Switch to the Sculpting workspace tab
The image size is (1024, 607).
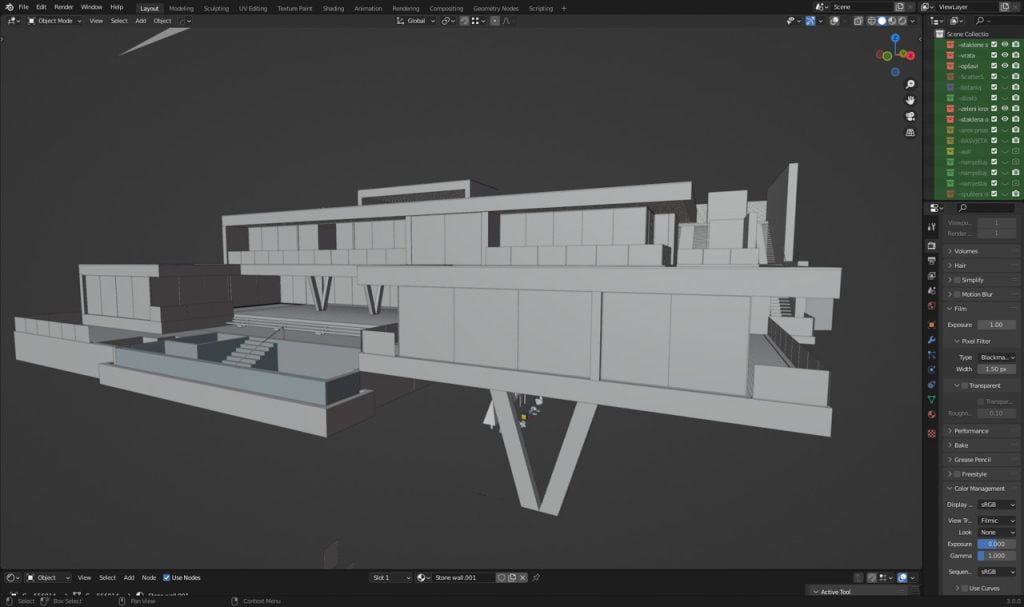(x=216, y=8)
